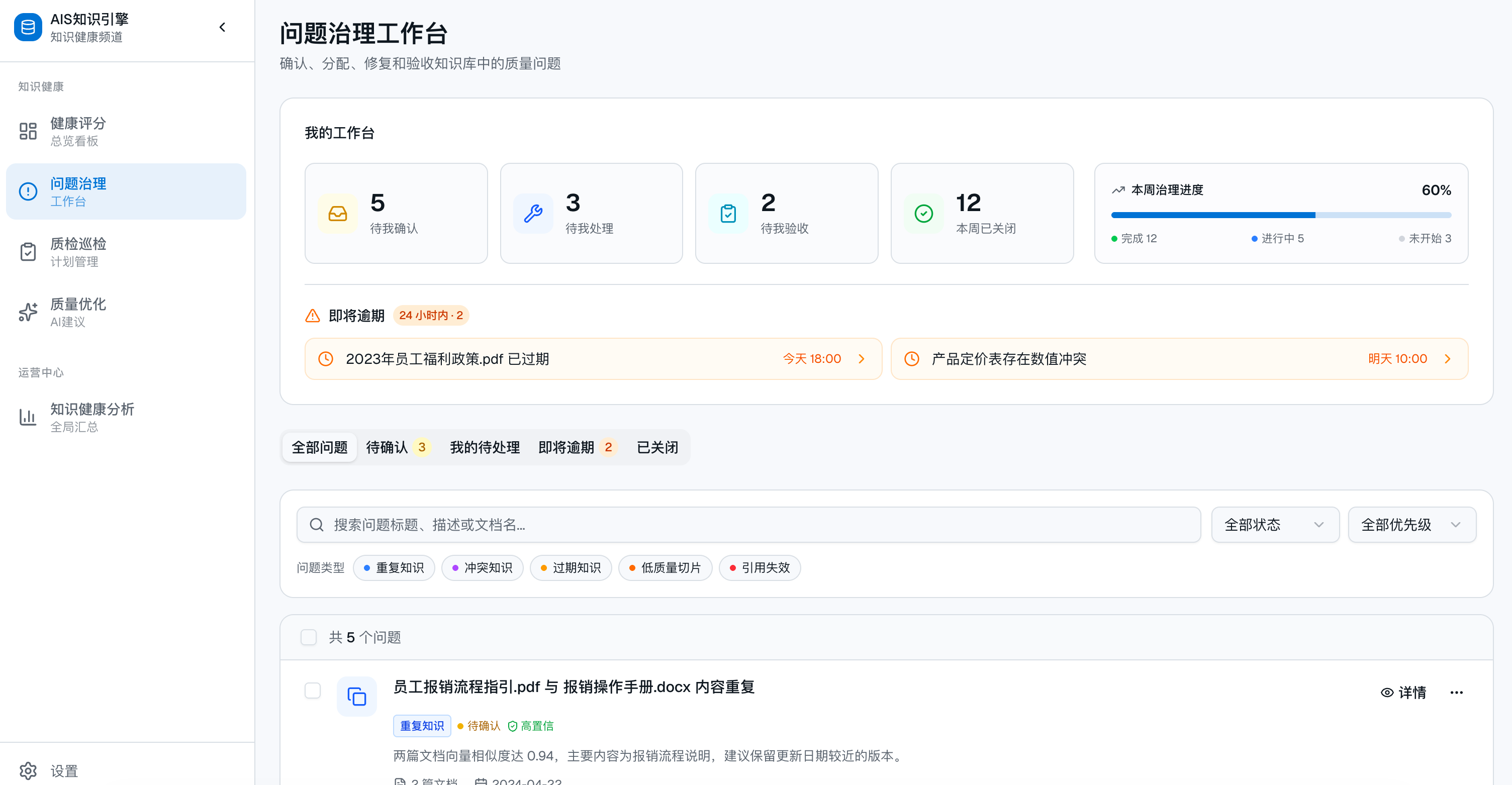
Task: Click the trending icon beside 本周治理进度
Action: point(1118,190)
